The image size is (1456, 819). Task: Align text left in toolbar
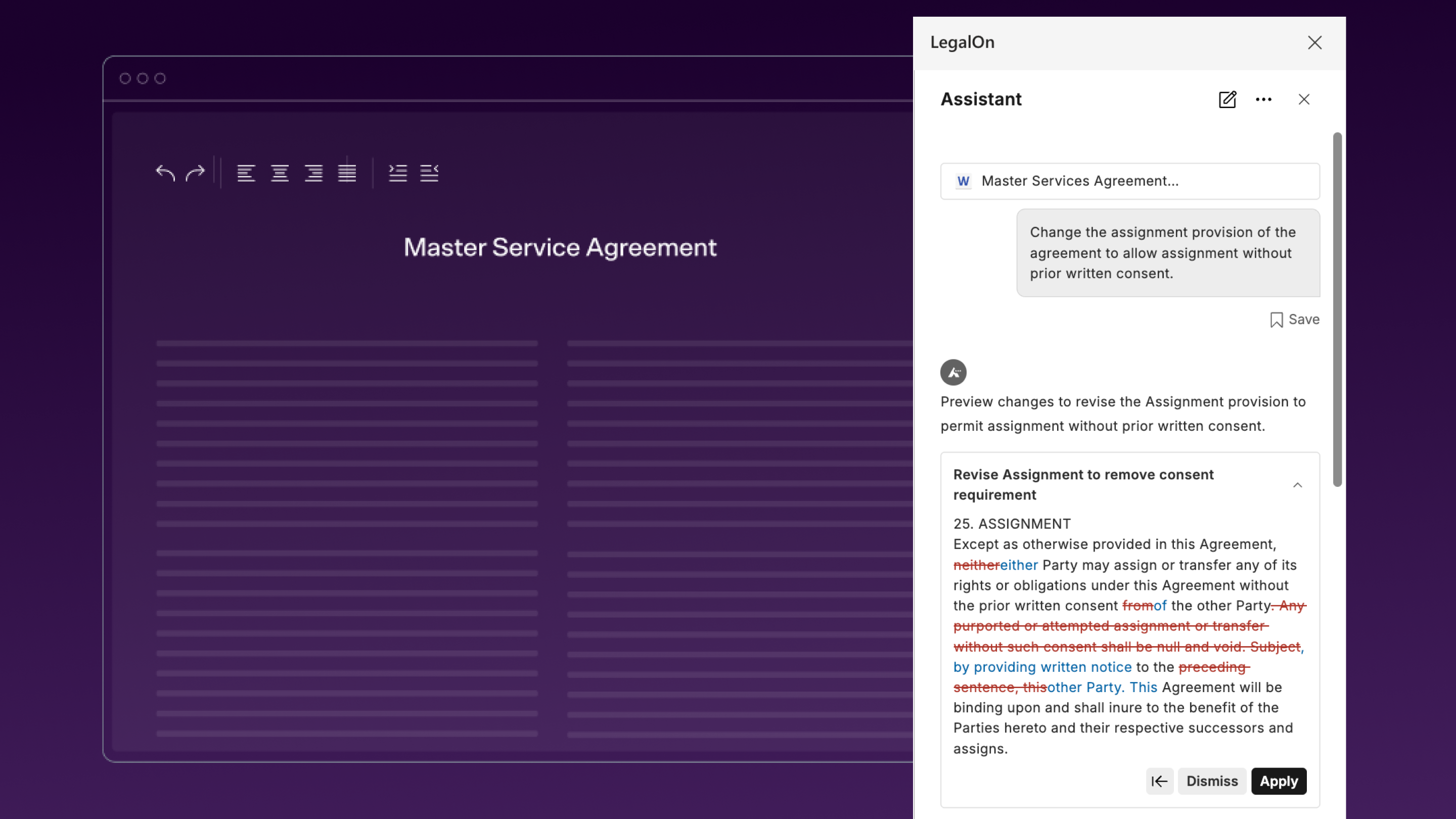246,173
